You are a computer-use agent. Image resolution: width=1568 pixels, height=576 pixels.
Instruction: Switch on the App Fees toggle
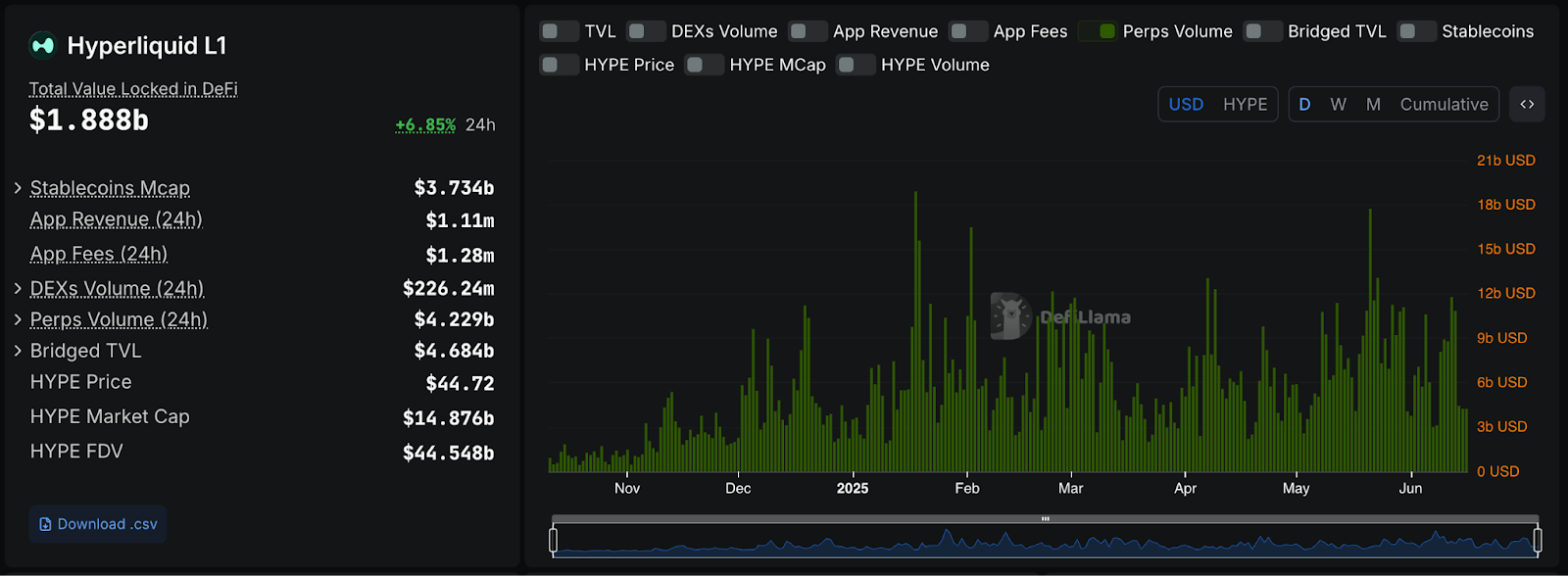pyautogui.click(x=967, y=31)
